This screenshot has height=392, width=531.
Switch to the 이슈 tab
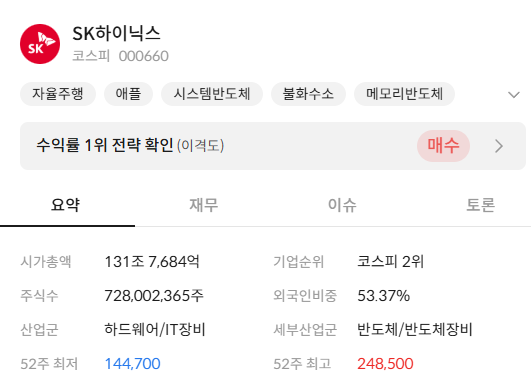point(342,205)
